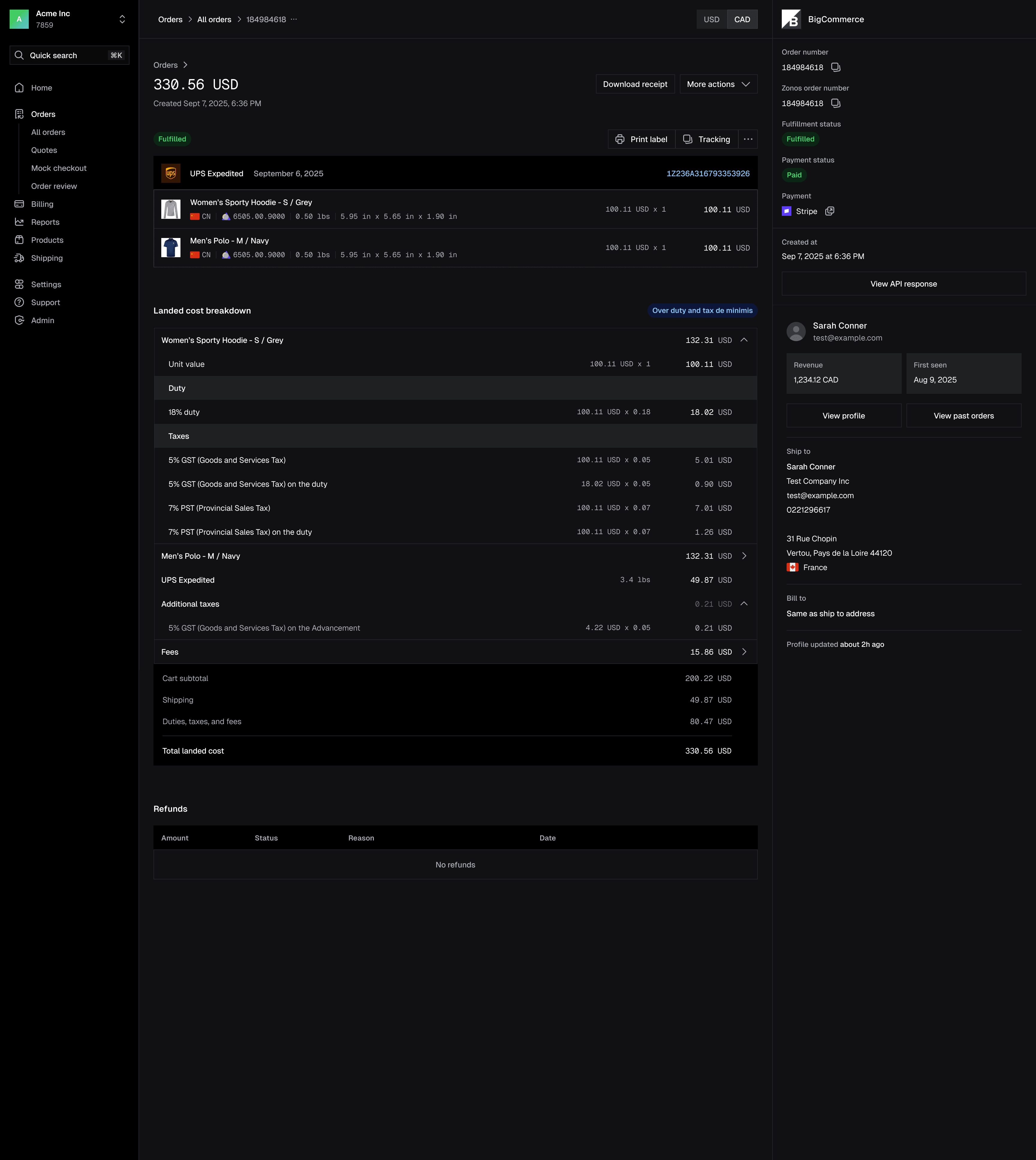This screenshot has height=1160, width=1036.
Task: Go to Mock checkout in sidebar
Action: click(59, 168)
